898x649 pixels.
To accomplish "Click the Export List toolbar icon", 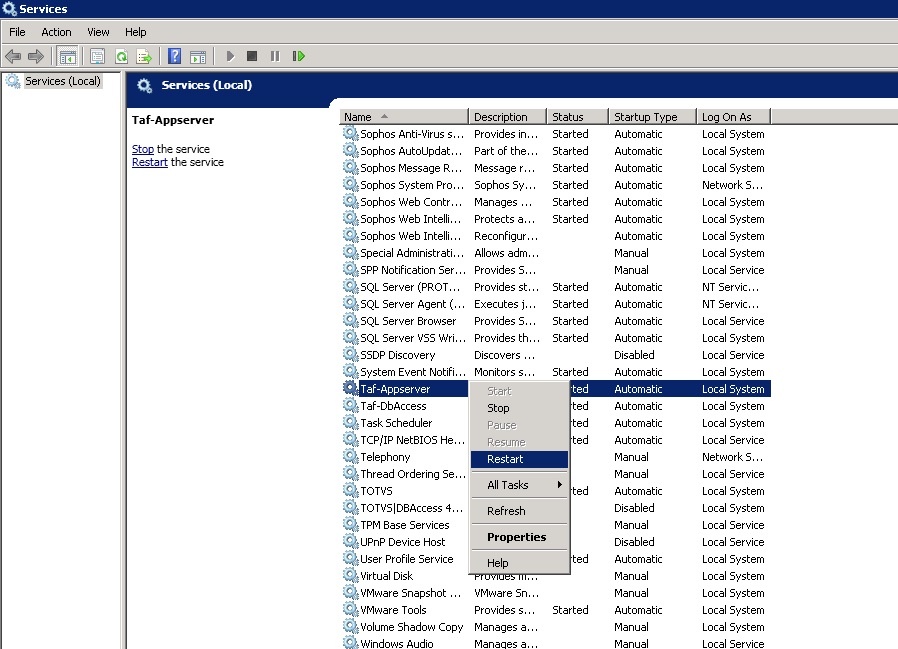I will click(x=144, y=56).
